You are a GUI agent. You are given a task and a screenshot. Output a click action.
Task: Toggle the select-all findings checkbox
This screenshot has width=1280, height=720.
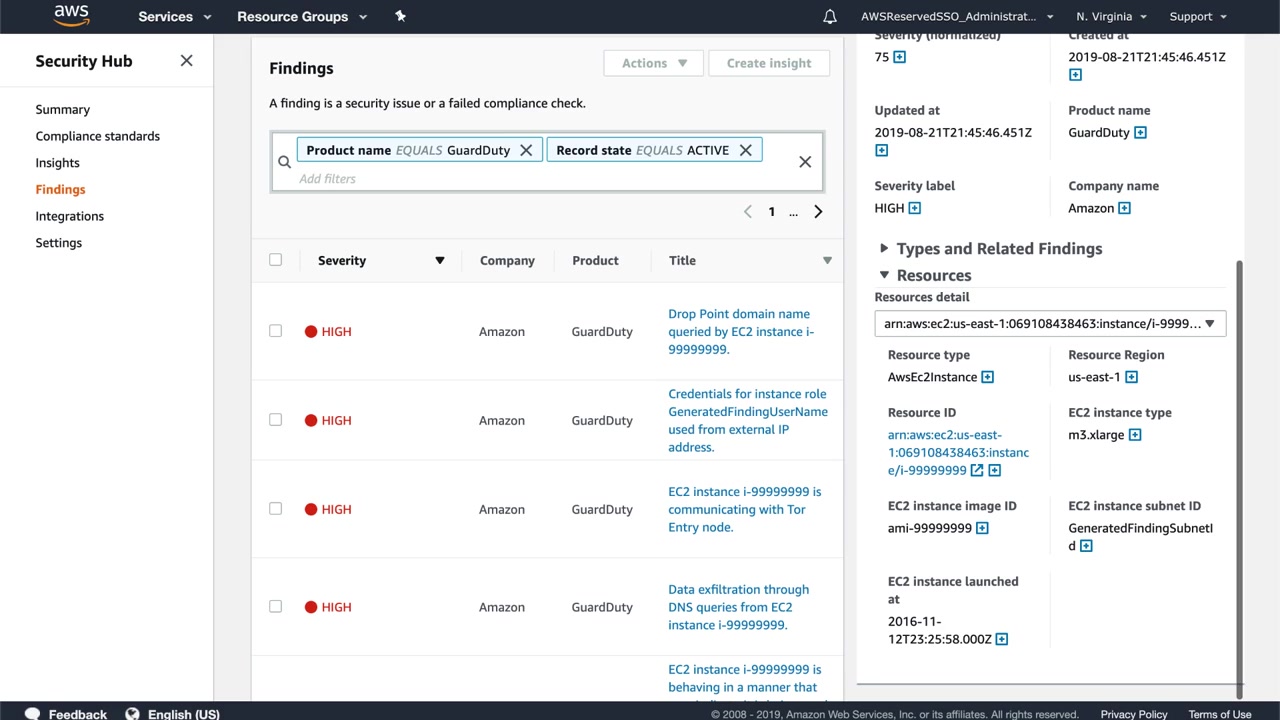coord(276,260)
